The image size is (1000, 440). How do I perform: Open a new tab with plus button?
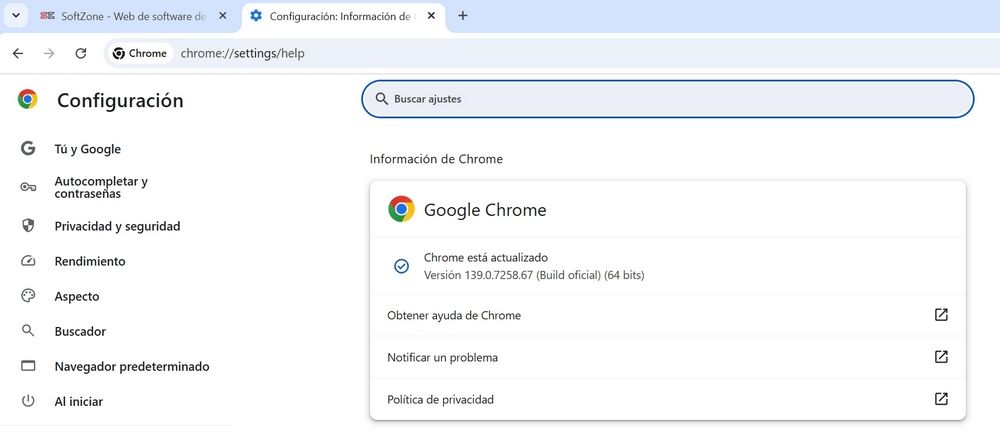463,15
